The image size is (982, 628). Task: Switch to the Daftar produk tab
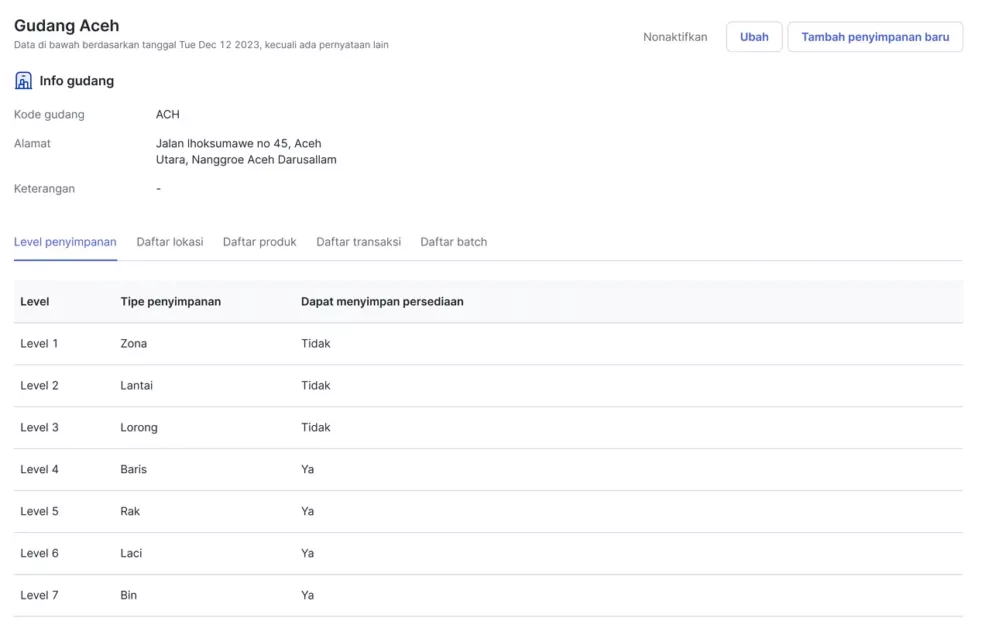pyautogui.click(x=259, y=242)
